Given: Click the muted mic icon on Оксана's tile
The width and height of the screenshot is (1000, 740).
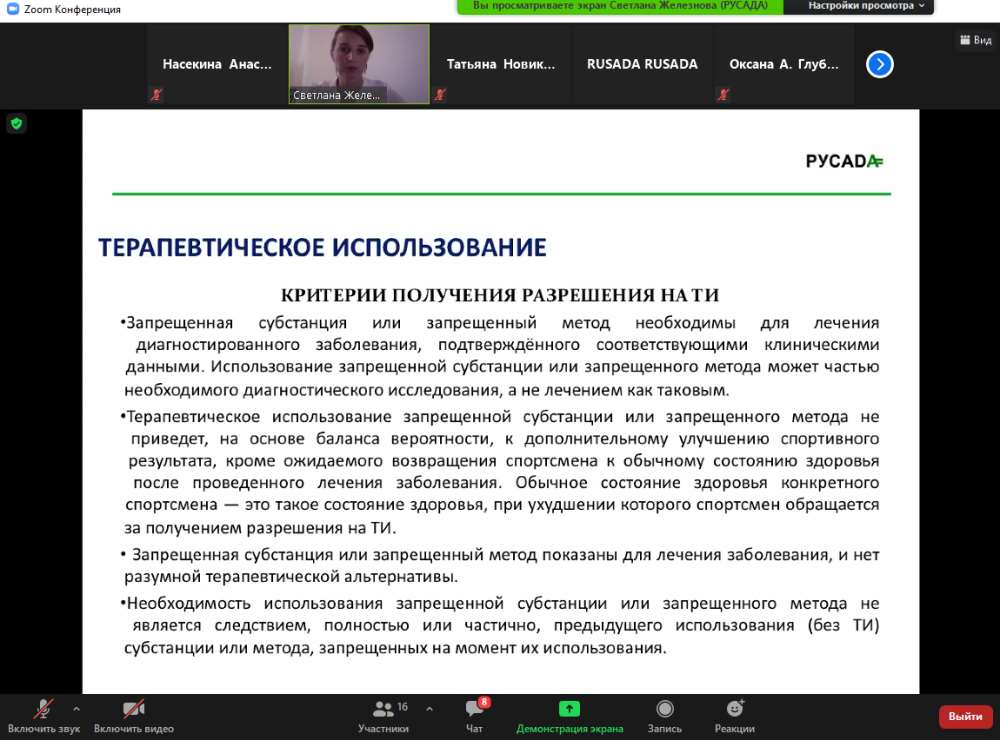Looking at the screenshot, I should (723, 95).
